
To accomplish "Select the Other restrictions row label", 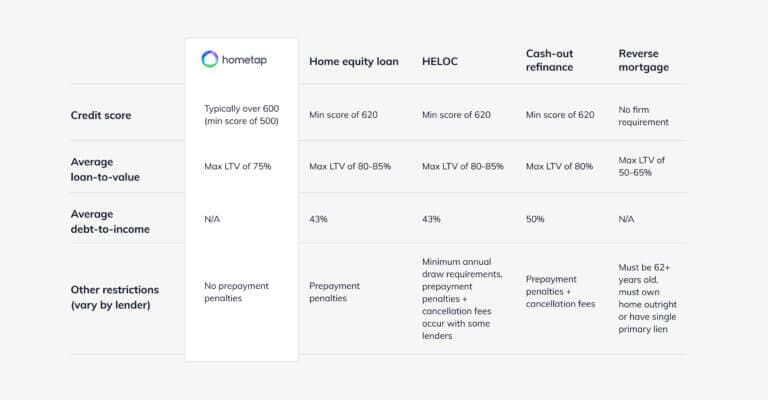I will tap(115, 297).
